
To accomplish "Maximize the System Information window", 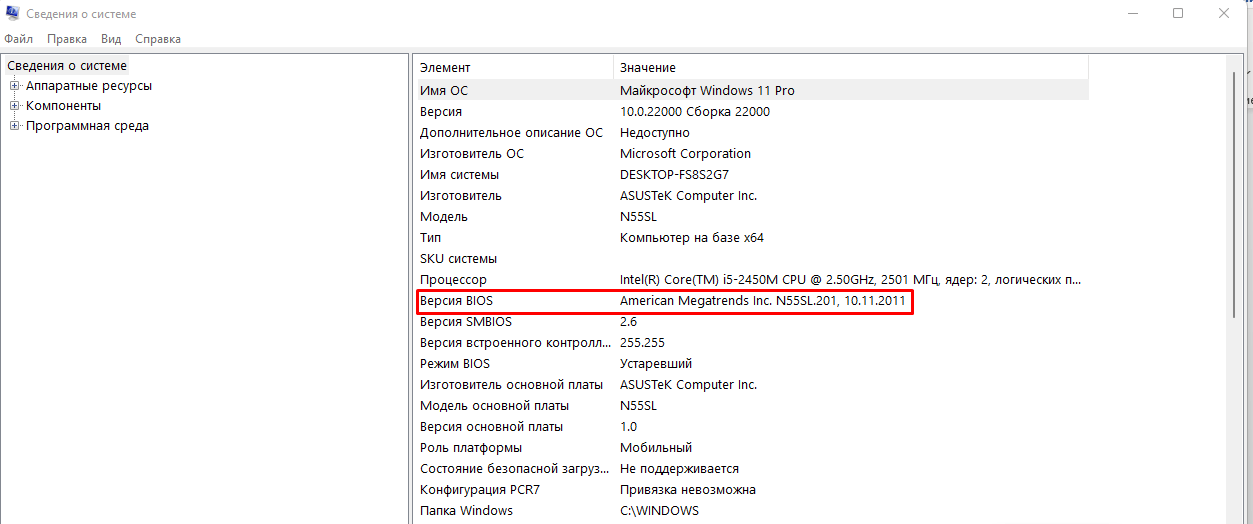I will pyautogui.click(x=1178, y=14).
